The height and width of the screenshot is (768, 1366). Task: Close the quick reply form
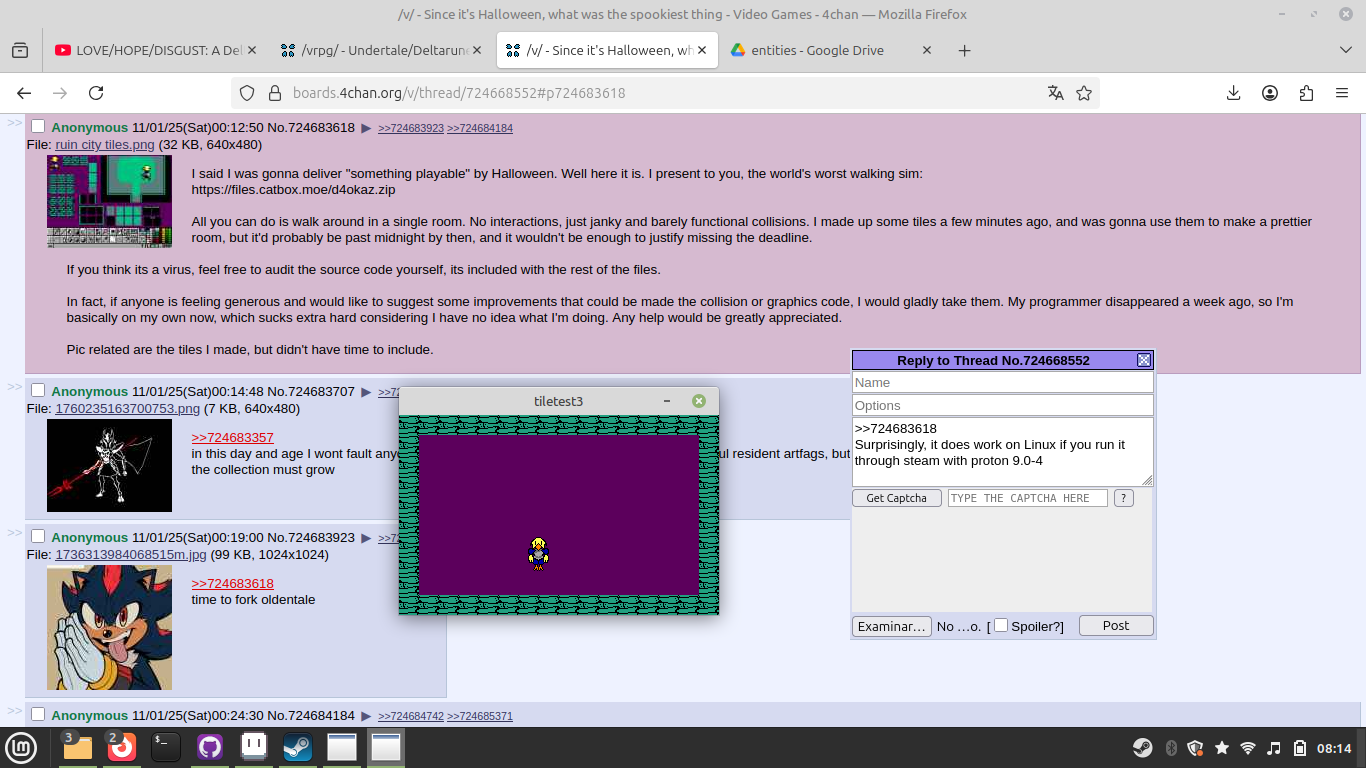[x=1144, y=360]
